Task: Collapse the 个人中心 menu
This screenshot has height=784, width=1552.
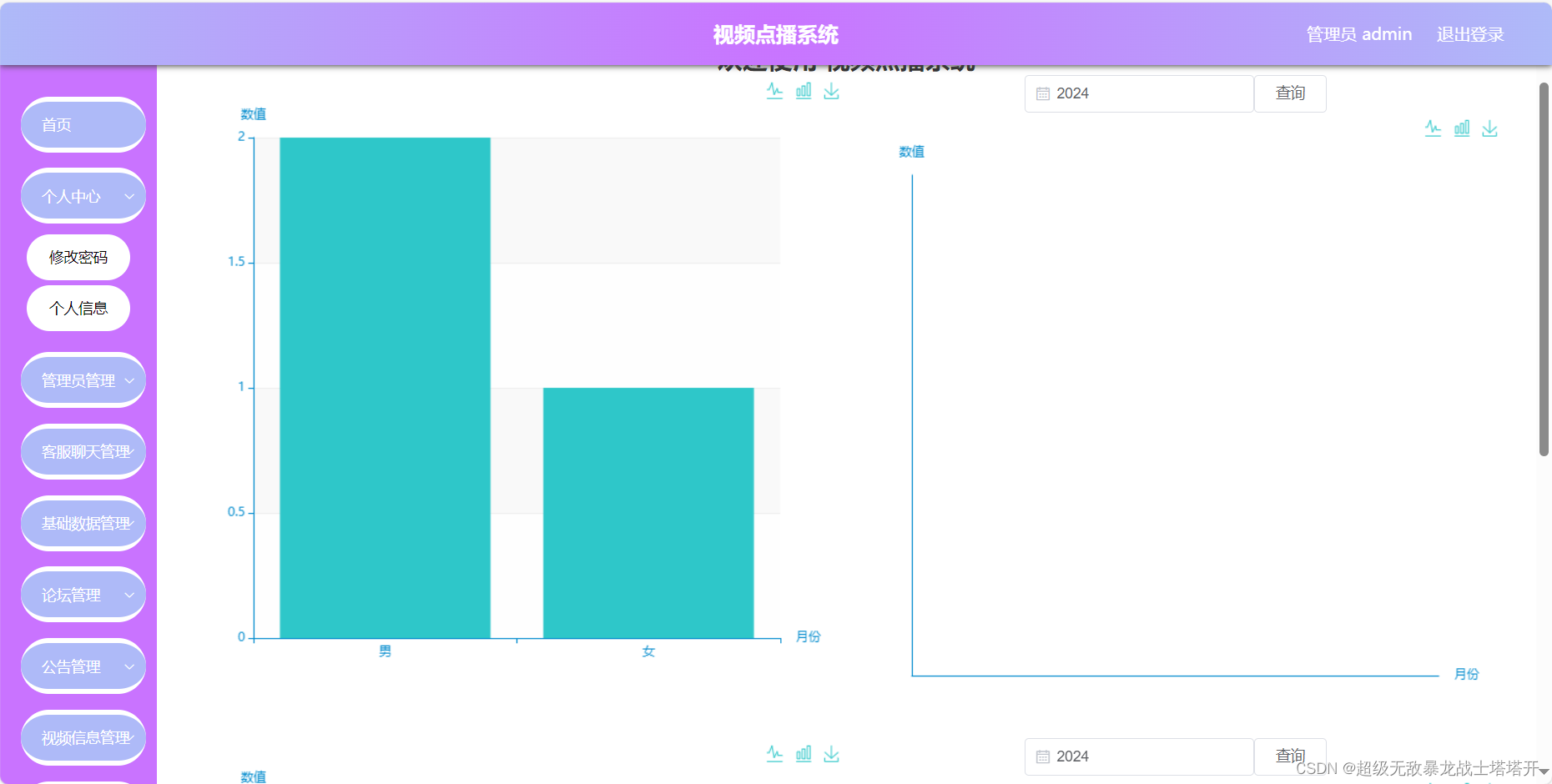Action: tap(83, 196)
